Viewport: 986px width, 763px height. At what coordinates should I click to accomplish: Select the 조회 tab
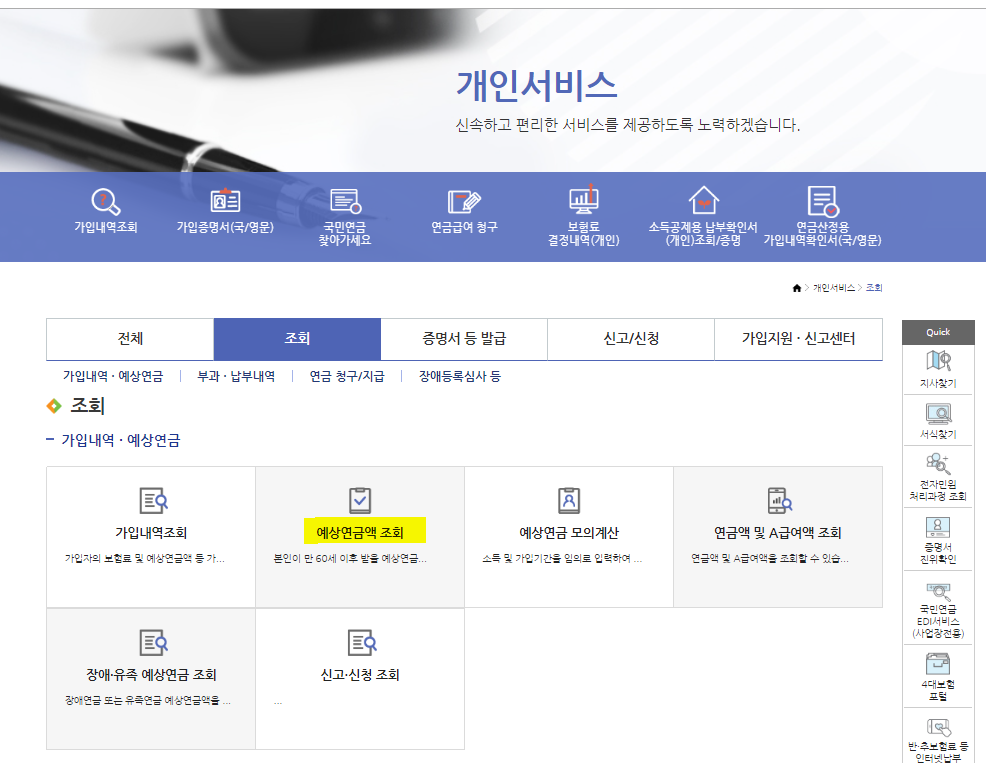click(297, 339)
